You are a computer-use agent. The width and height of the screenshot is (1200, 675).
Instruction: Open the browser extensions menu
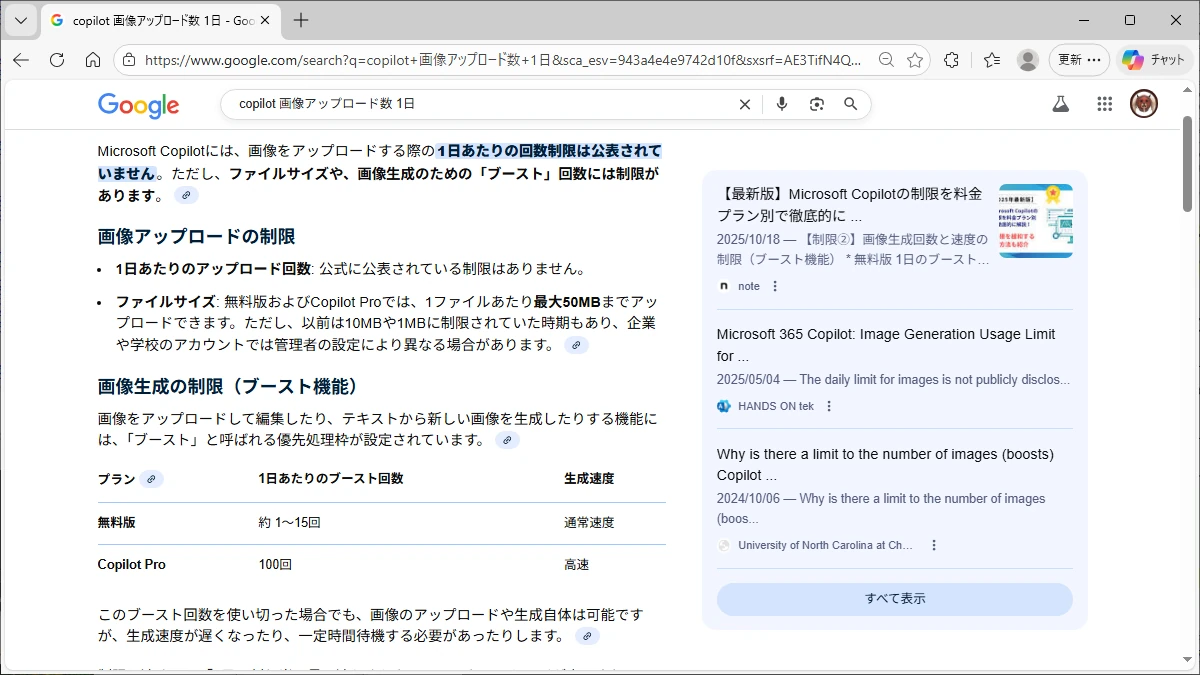tap(951, 60)
